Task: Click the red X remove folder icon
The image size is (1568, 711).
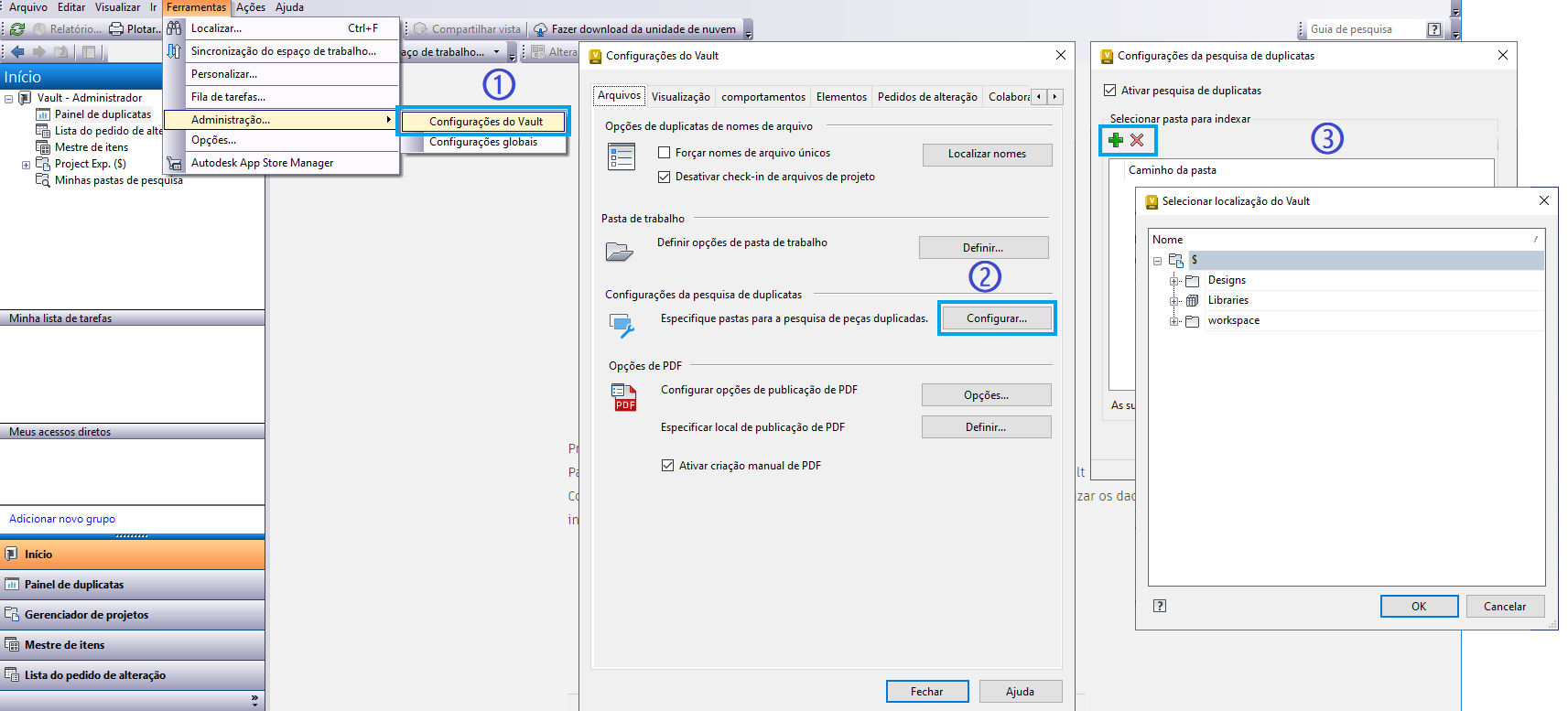Action: tap(1137, 140)
